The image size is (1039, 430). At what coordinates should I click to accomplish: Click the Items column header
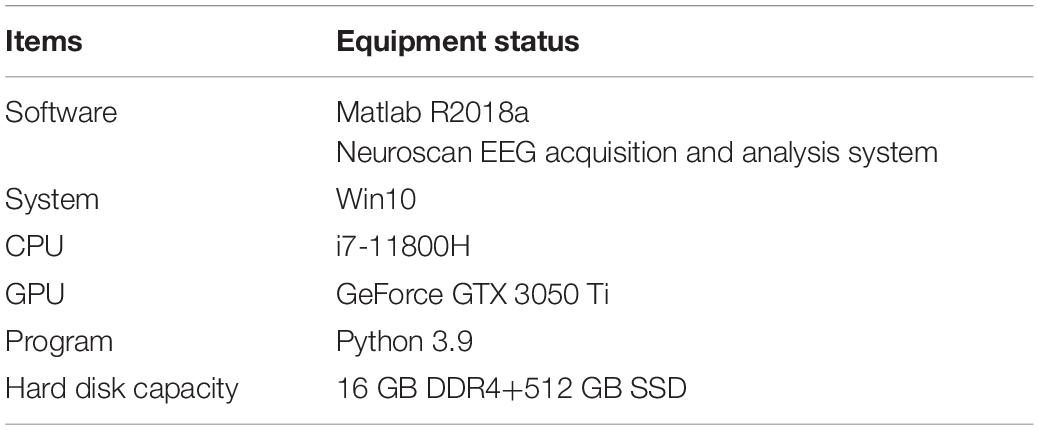(43, 42)
